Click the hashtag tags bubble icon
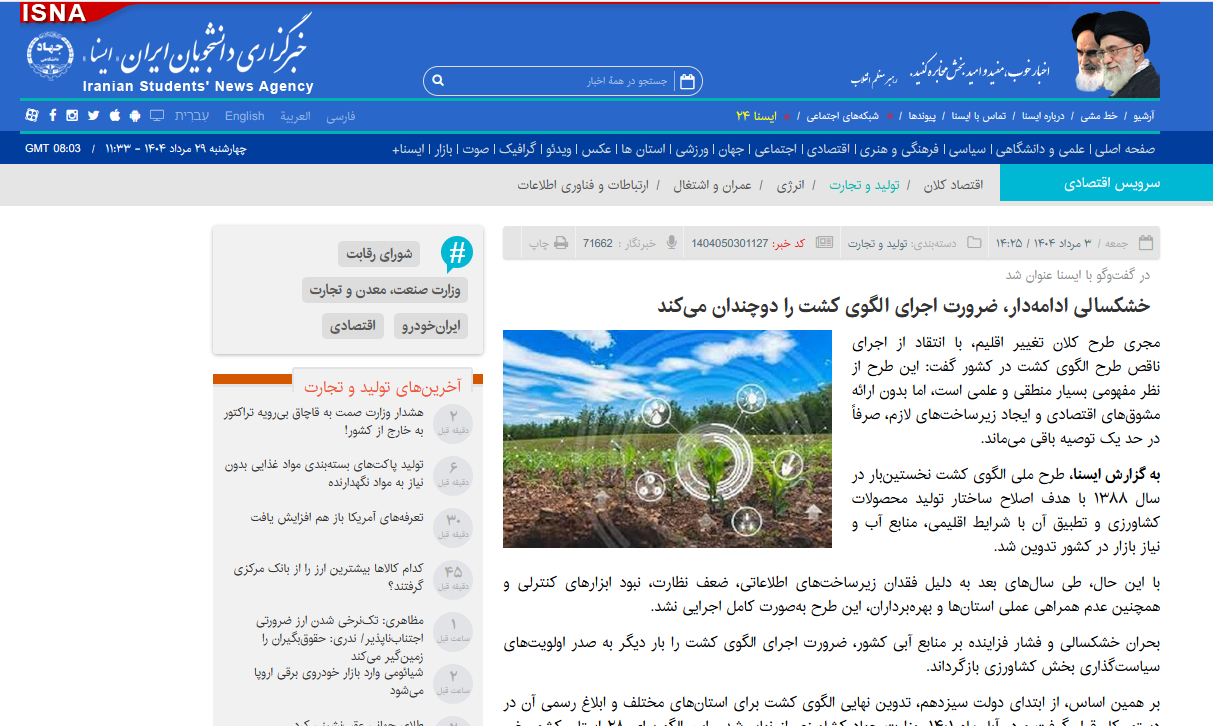Screen dimensions: 1213x726 click(x=457, y=254)
